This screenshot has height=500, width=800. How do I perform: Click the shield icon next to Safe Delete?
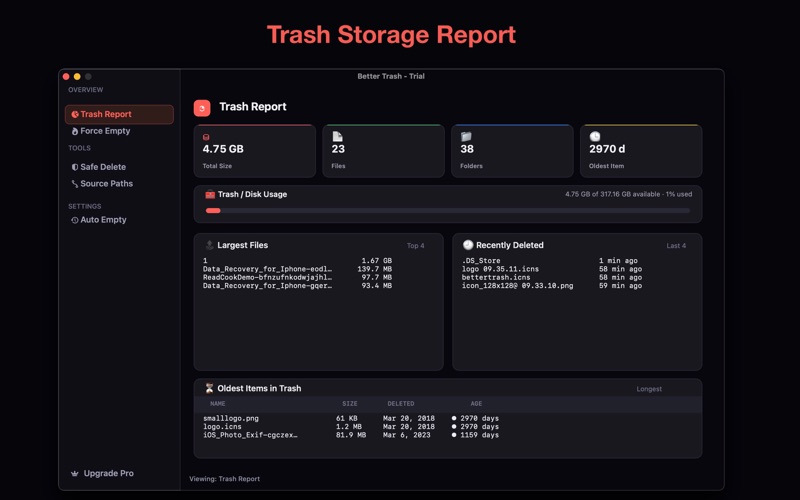click(x=75, y=167)
